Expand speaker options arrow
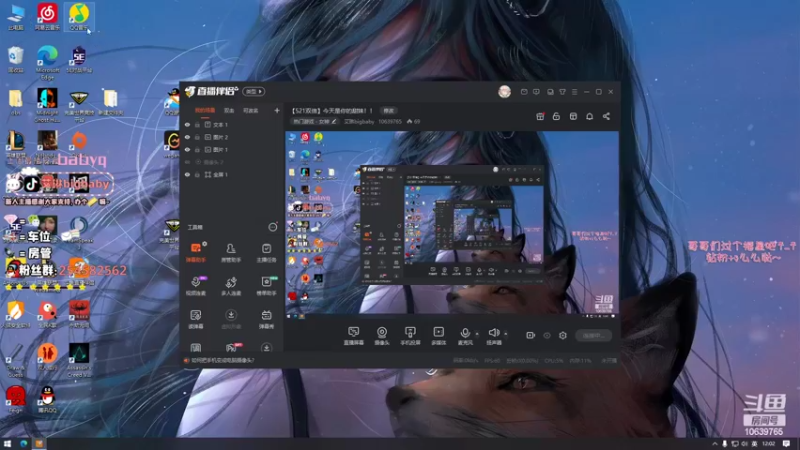The width and height of the screenshot is (800, 450). (x=506, y=334)
